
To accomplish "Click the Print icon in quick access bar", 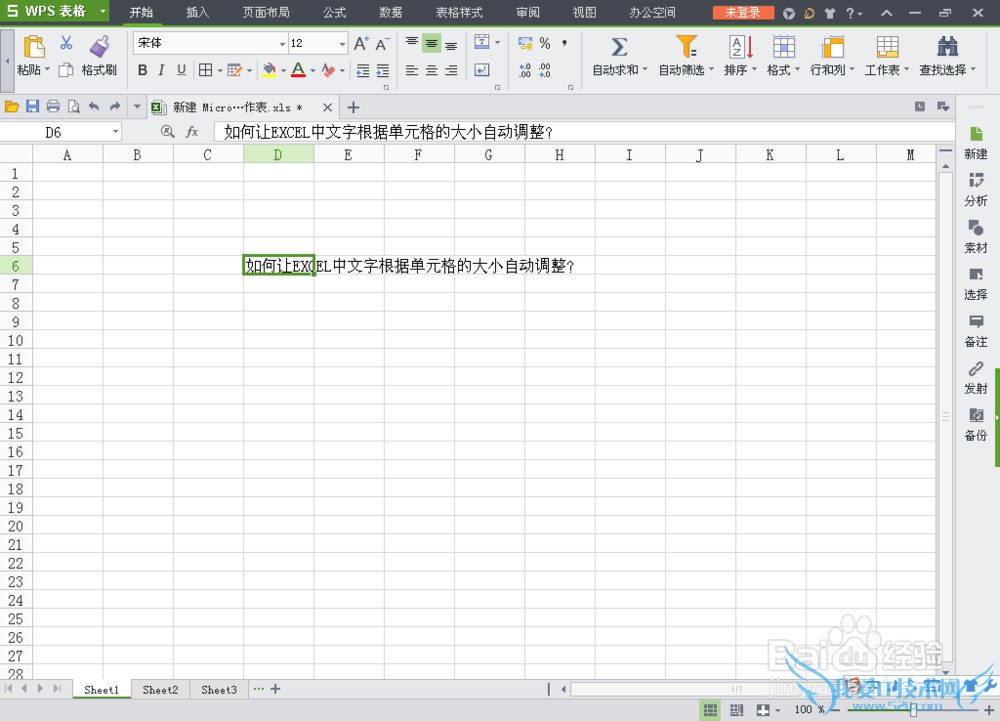I will [x=53, y=107].
